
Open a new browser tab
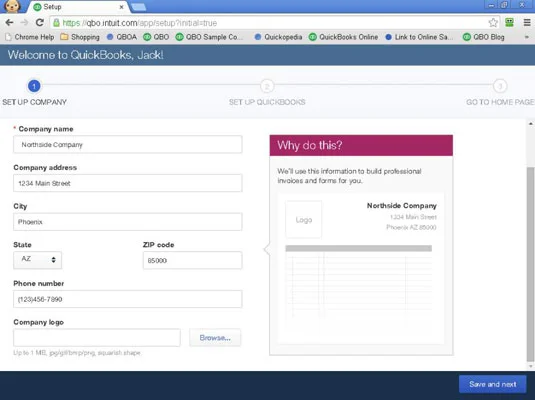[139, 7]
